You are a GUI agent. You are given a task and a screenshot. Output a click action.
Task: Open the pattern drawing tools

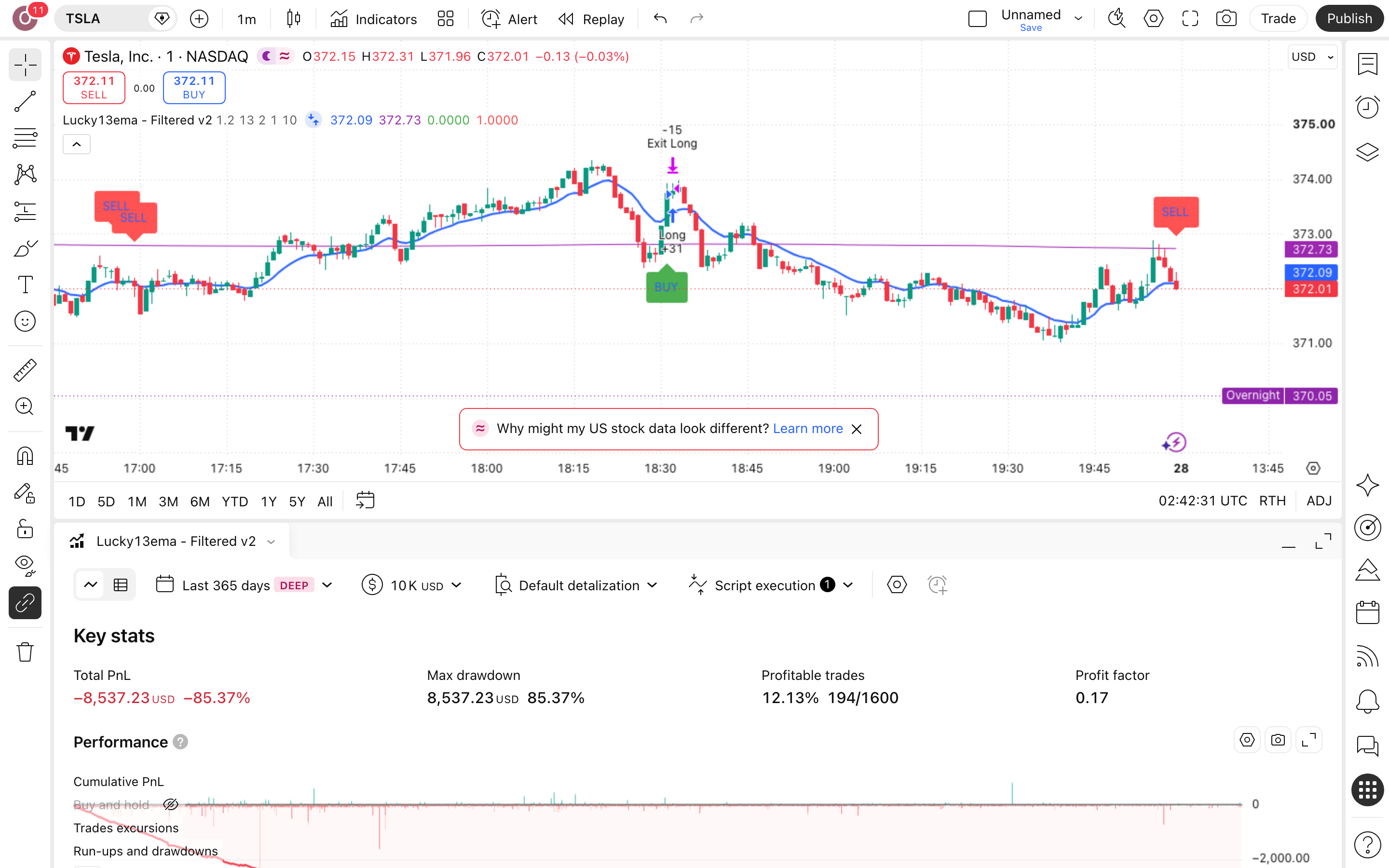click(25, 175)
